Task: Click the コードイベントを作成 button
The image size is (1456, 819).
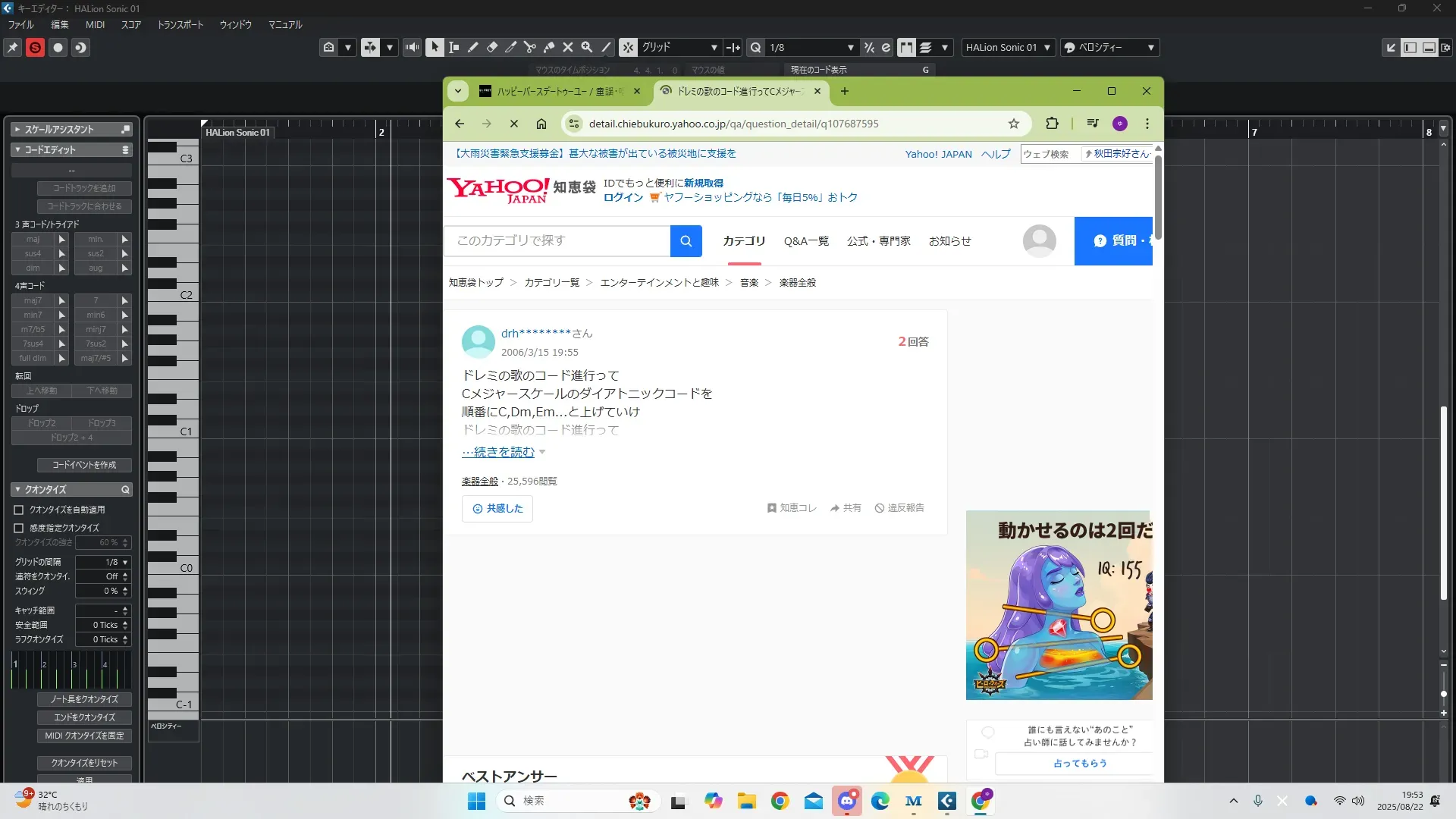Action: pos(84,465)
